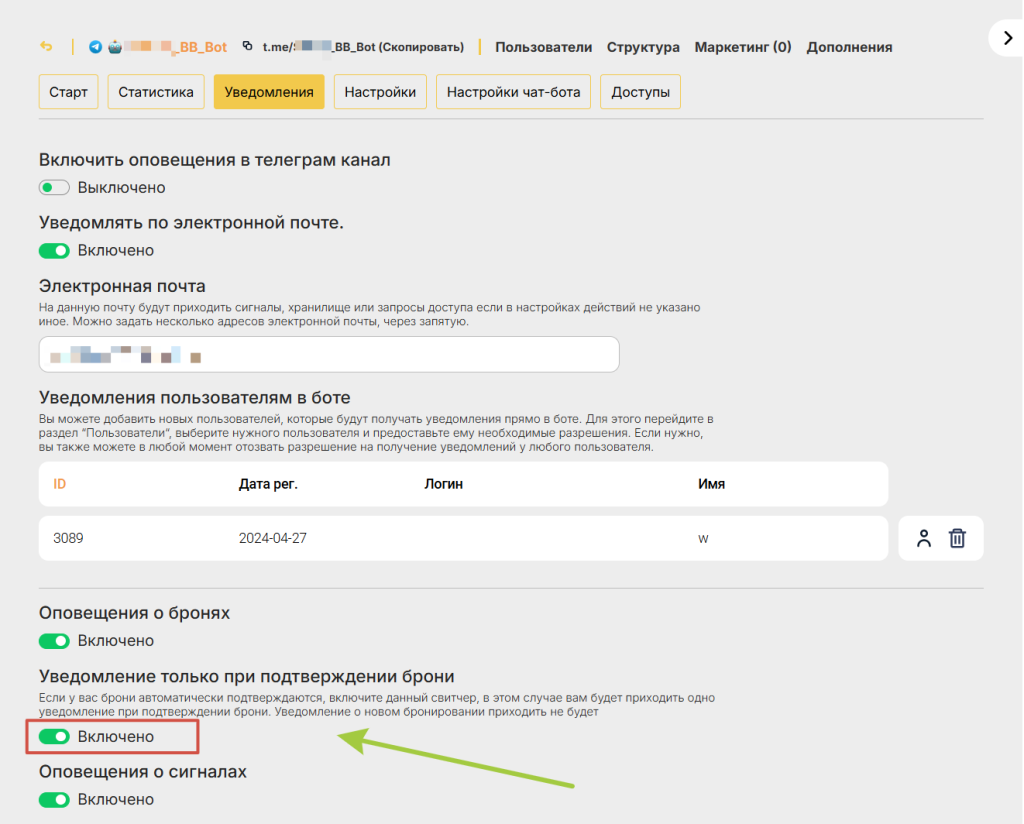Enable Telegram channel alerts toggle
The width and height of the screenshot is (1024, 824).
tap(53, 187)
